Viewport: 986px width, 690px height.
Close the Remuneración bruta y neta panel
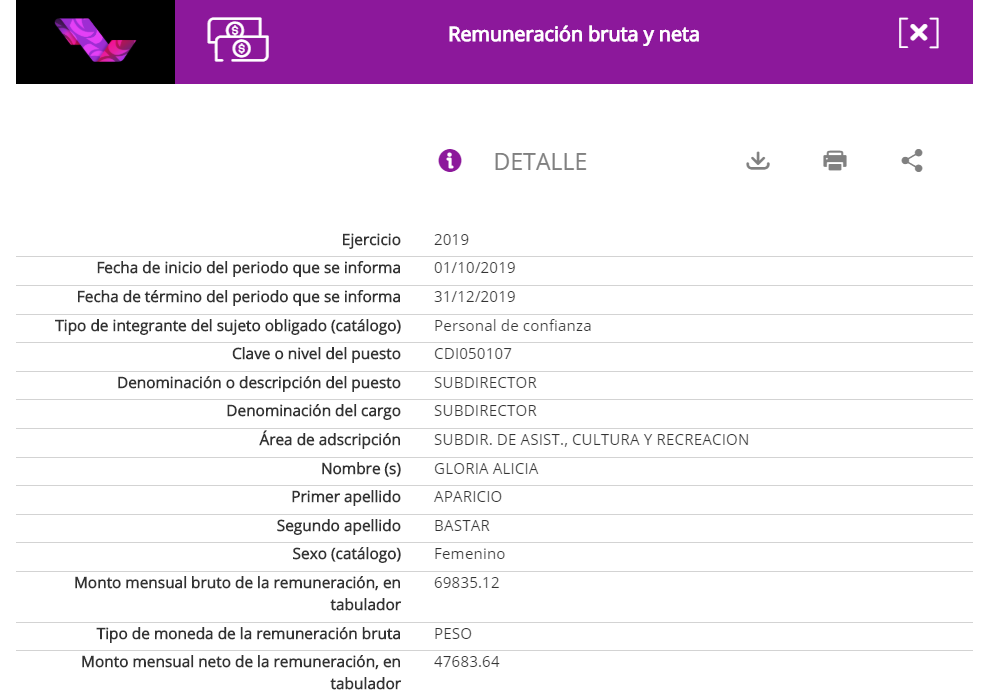click(919, 33)
